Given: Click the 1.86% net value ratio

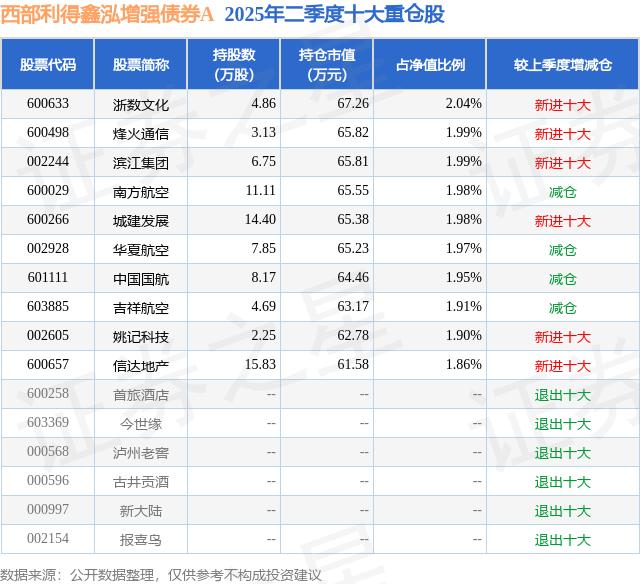Looking at the screenshot, I should point(463,364).
